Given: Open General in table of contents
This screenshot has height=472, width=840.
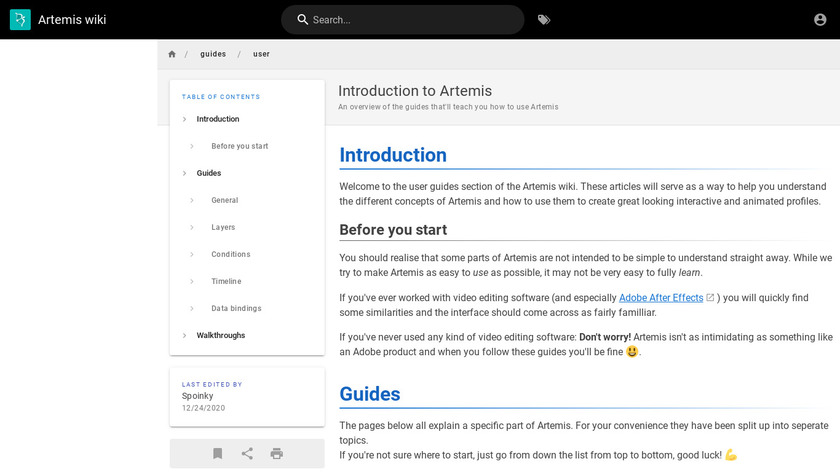Looking at the screenshot, I should (224, 200).
